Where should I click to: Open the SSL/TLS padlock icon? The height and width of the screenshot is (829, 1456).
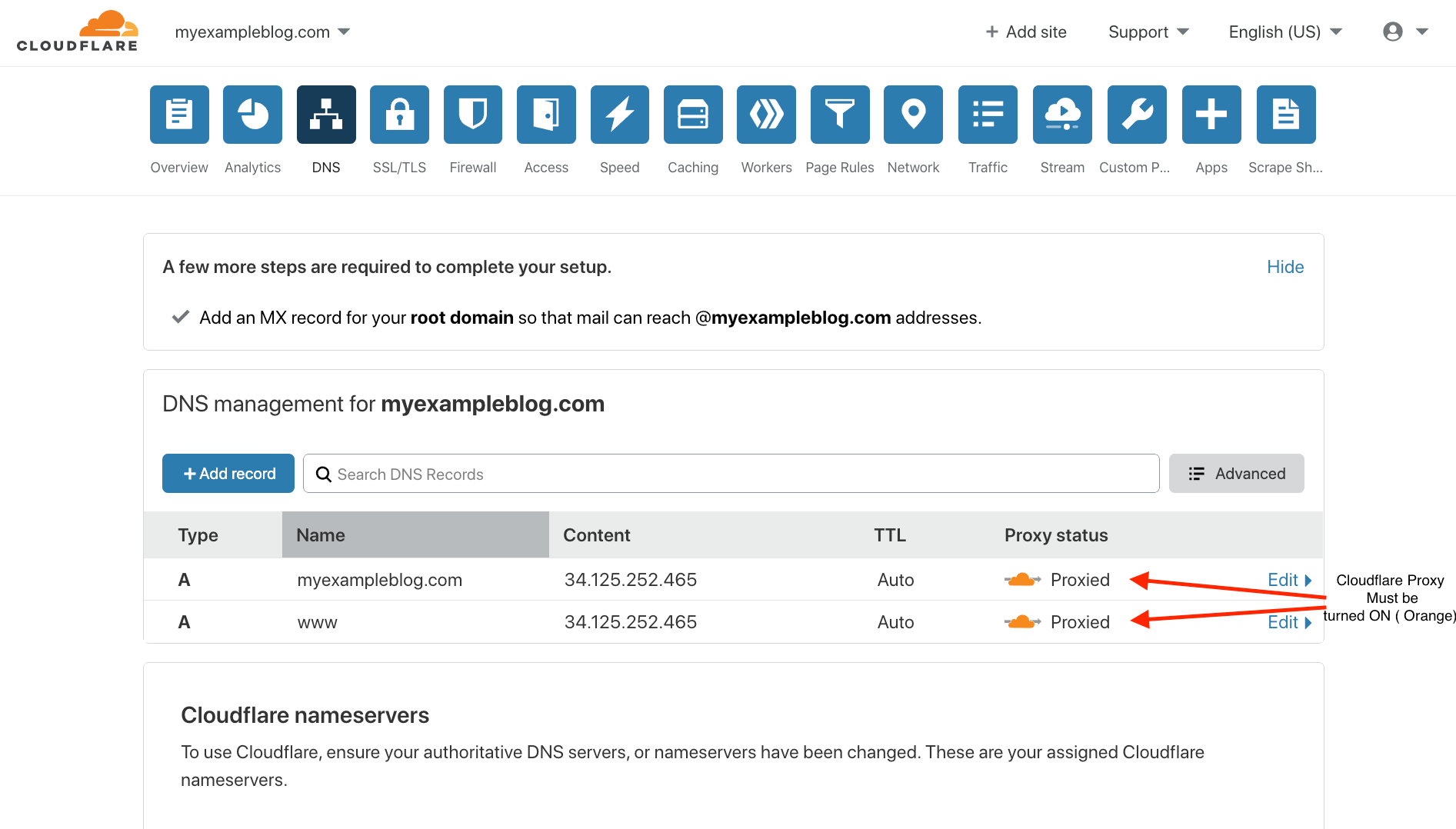(399, 115)
